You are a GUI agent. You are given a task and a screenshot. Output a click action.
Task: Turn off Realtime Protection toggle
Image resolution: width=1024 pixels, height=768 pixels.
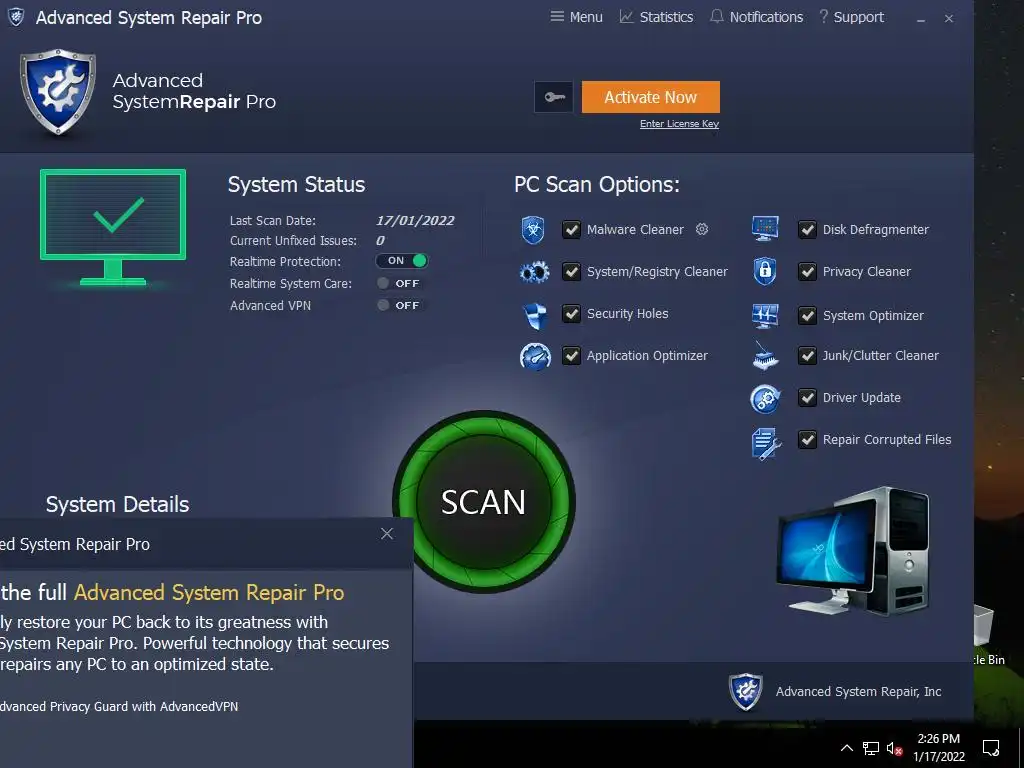coord(402,261)
